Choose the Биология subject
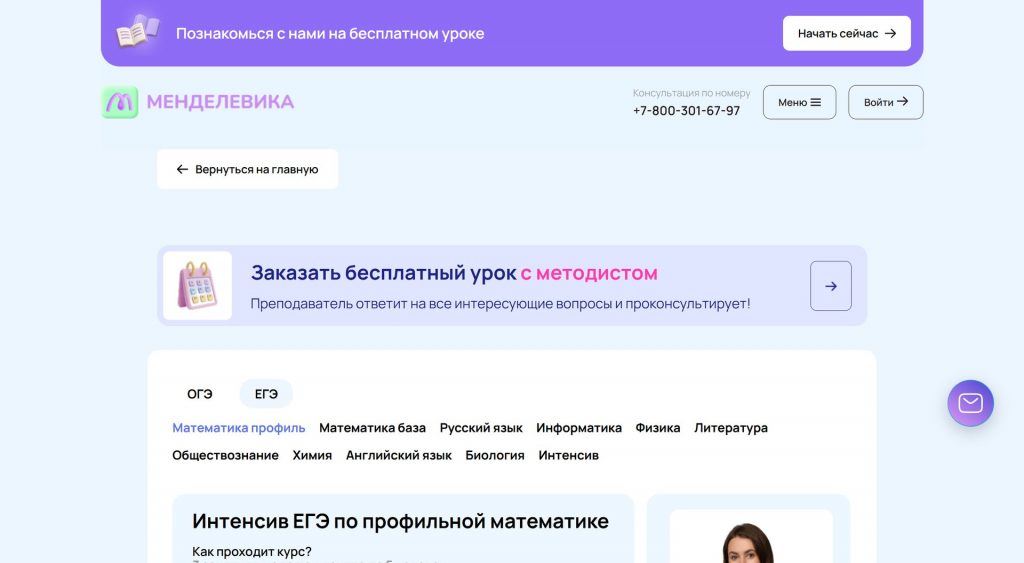 495,455
